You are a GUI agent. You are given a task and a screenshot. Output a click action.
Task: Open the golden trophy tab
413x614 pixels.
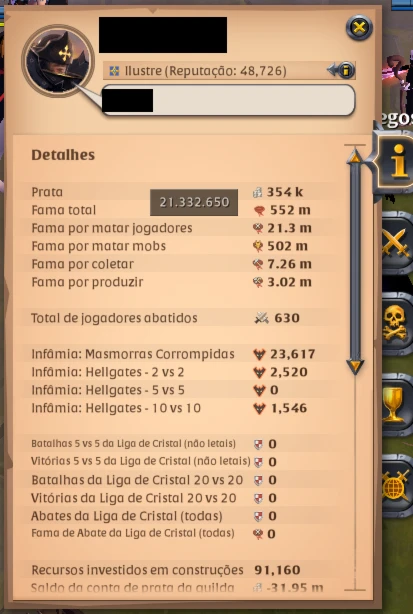click(x=397, y=405)
